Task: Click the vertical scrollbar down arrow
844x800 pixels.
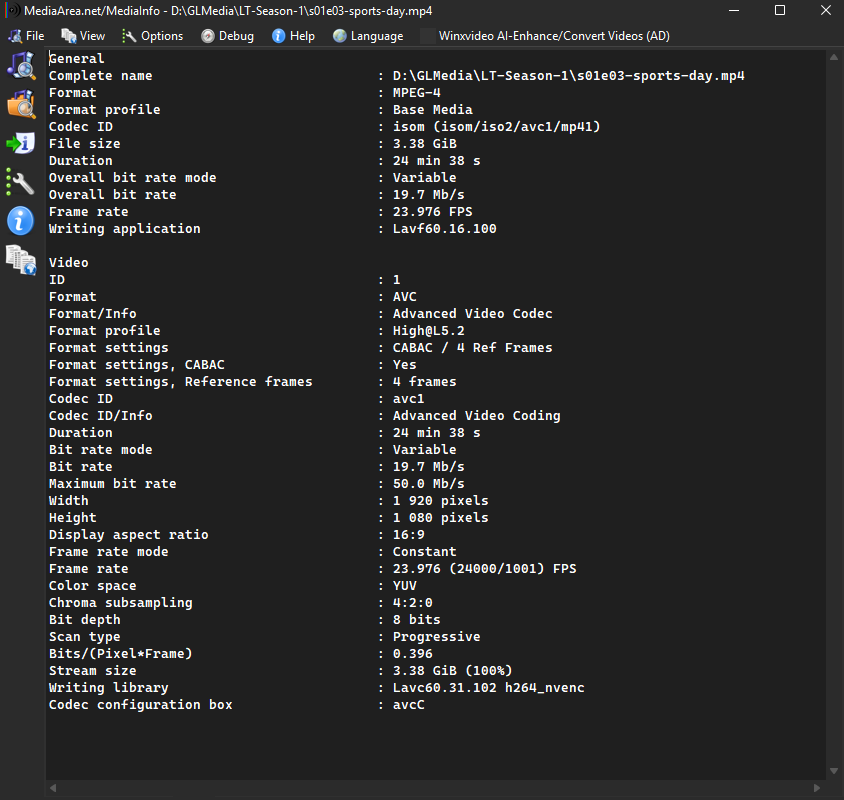Action: coord(834,771)
